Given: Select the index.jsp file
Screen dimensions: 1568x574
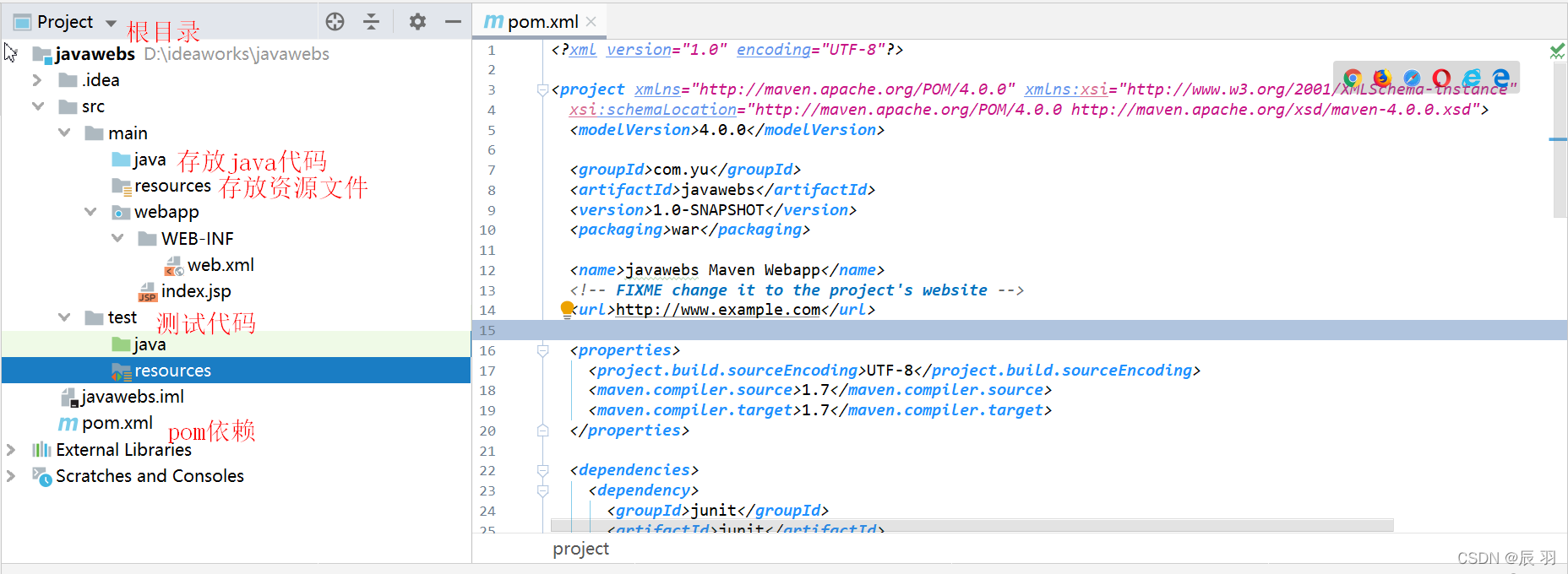Looking at the screenshot, I should tap(196, 291).
